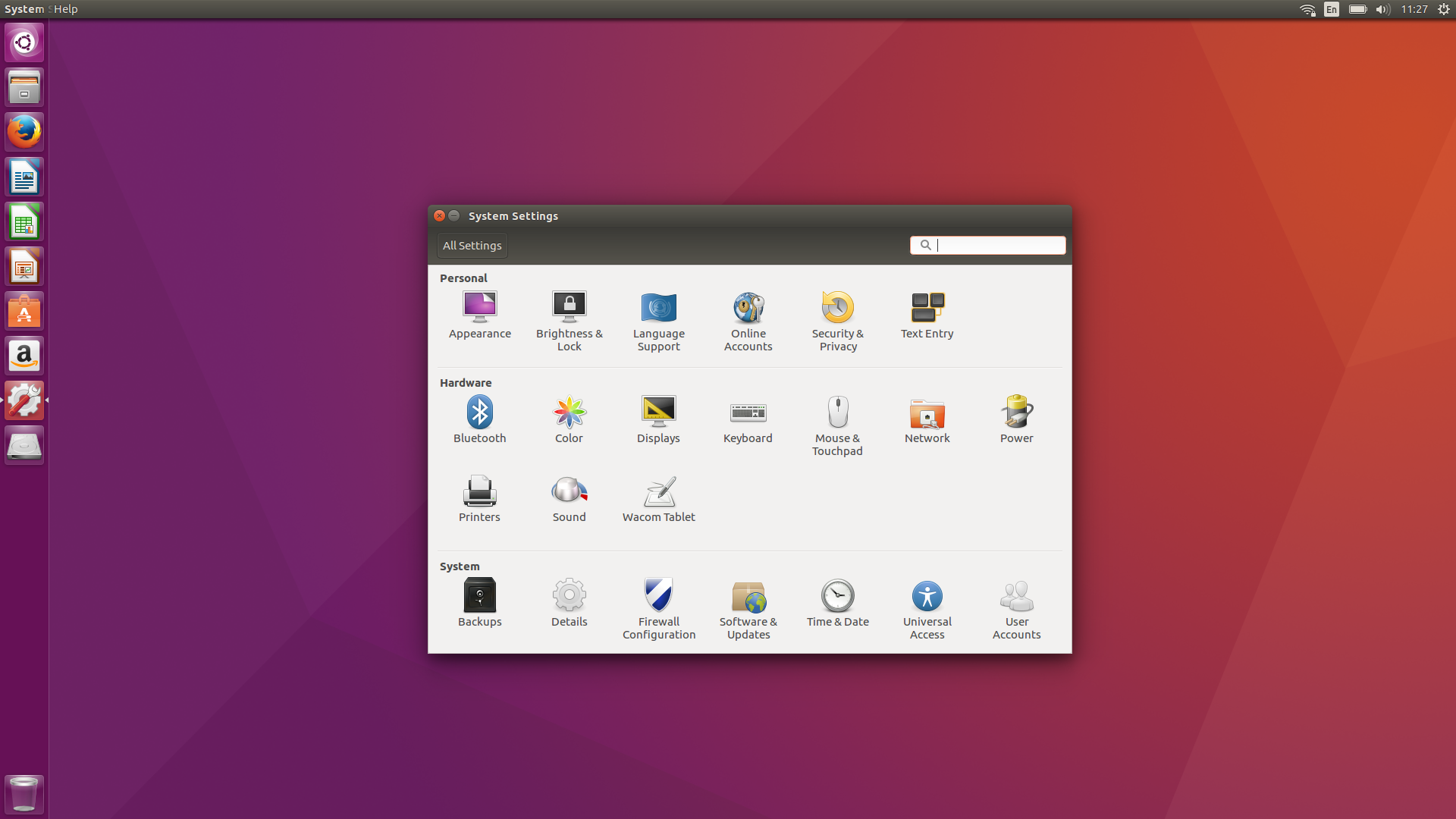1456x819 pixels.
Task: Open the En keyboard layout indicator
Action: [x=1332, y=9]
